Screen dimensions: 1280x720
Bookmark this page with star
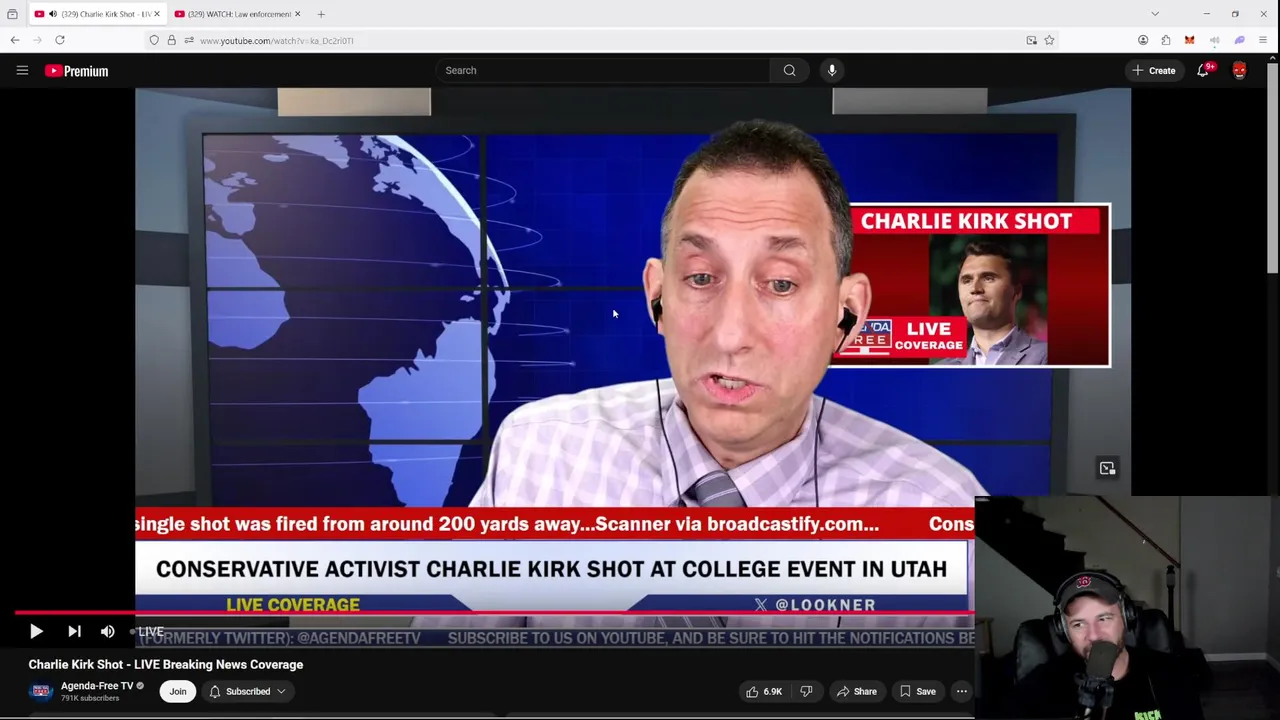point(1049,40)
